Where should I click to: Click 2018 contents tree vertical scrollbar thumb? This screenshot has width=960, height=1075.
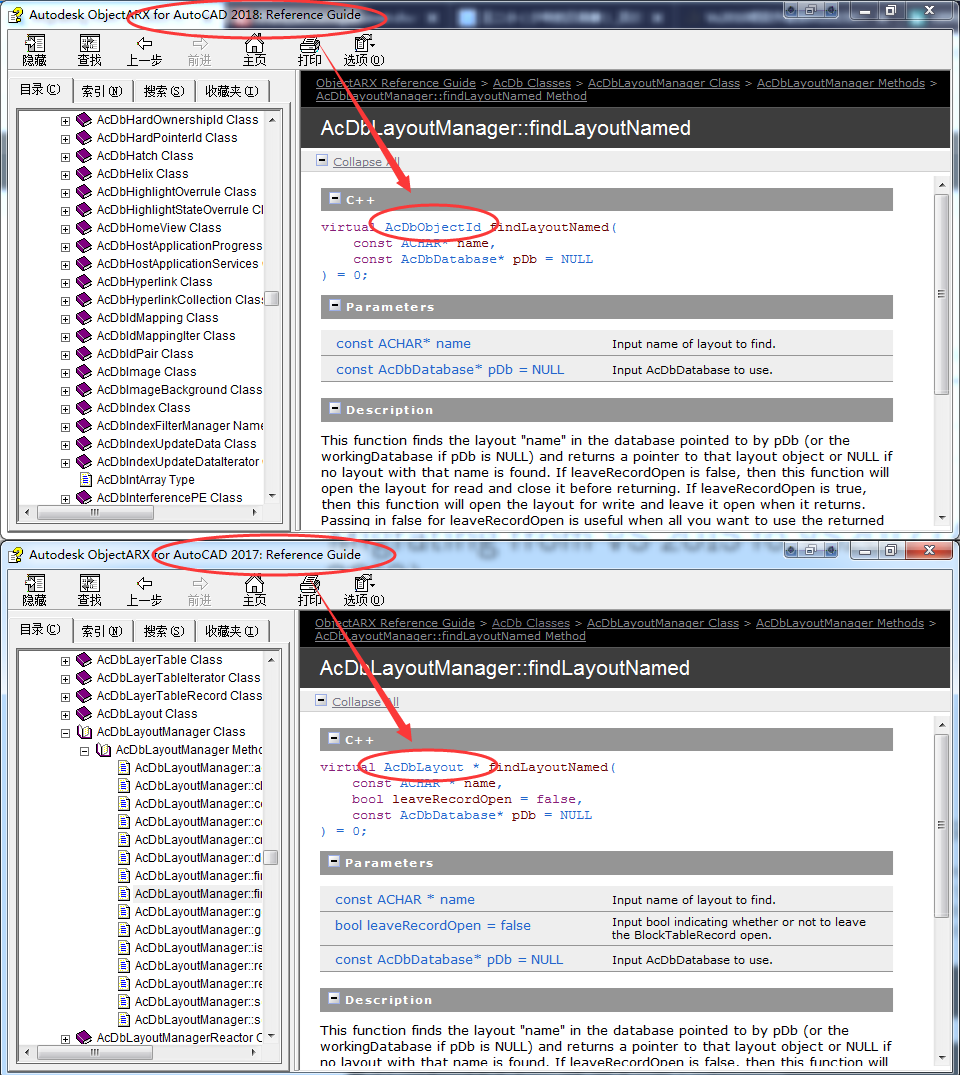[x=272, y=299]
